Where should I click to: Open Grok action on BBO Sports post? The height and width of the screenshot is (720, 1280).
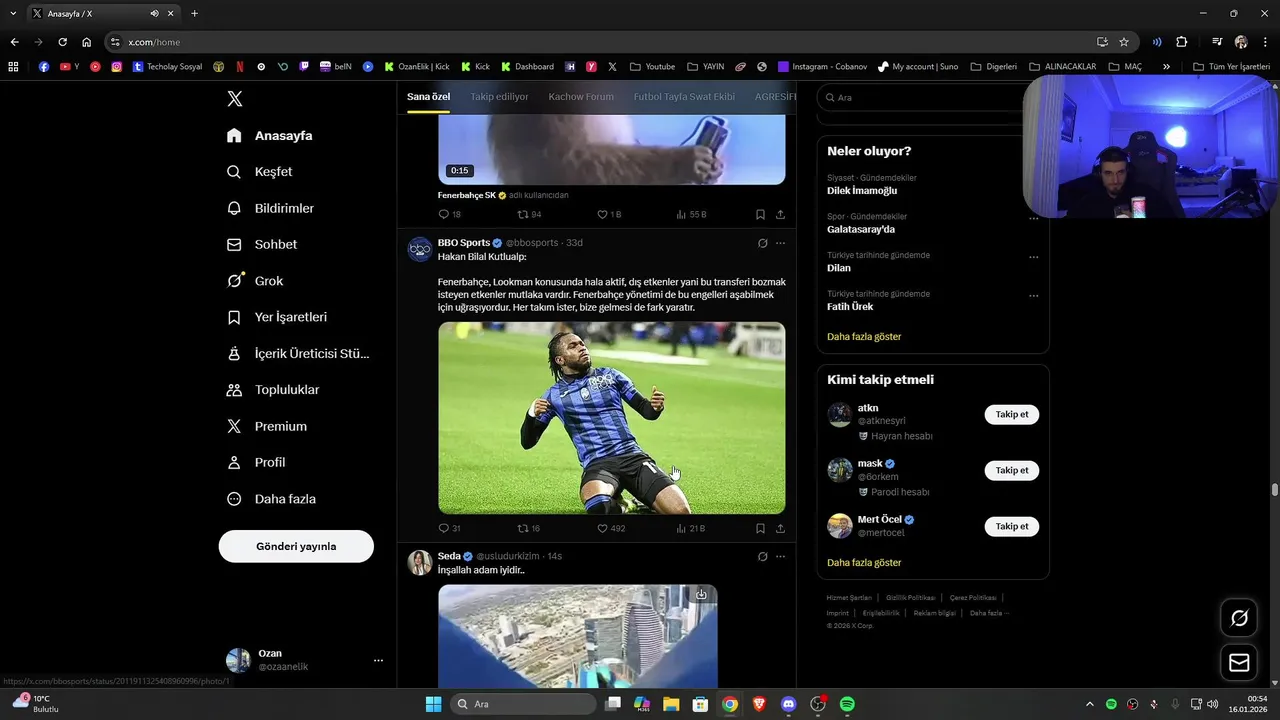coord(762,243)
